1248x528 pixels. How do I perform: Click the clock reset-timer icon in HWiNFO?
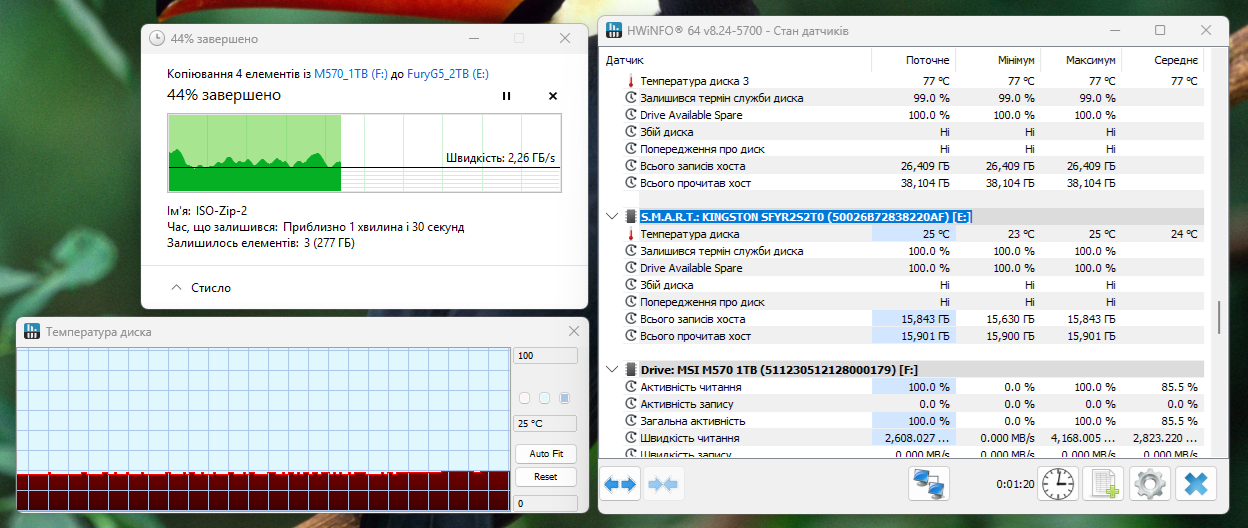click(1058, 484)
